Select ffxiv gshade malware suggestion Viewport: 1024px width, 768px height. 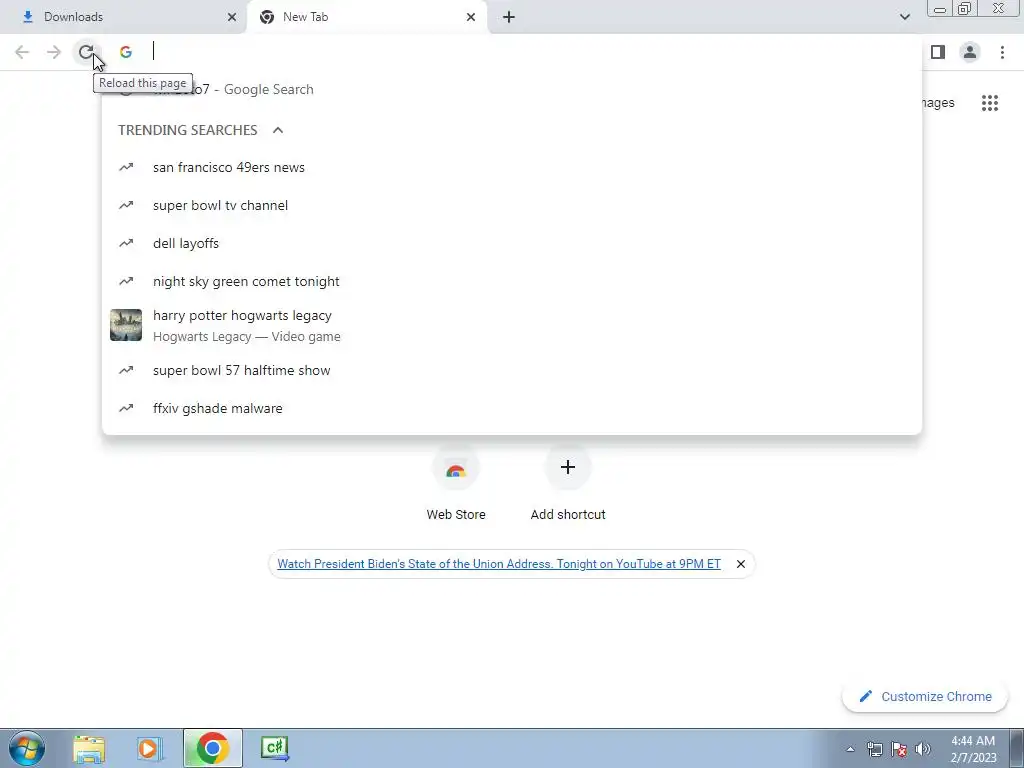pos(512,408)
